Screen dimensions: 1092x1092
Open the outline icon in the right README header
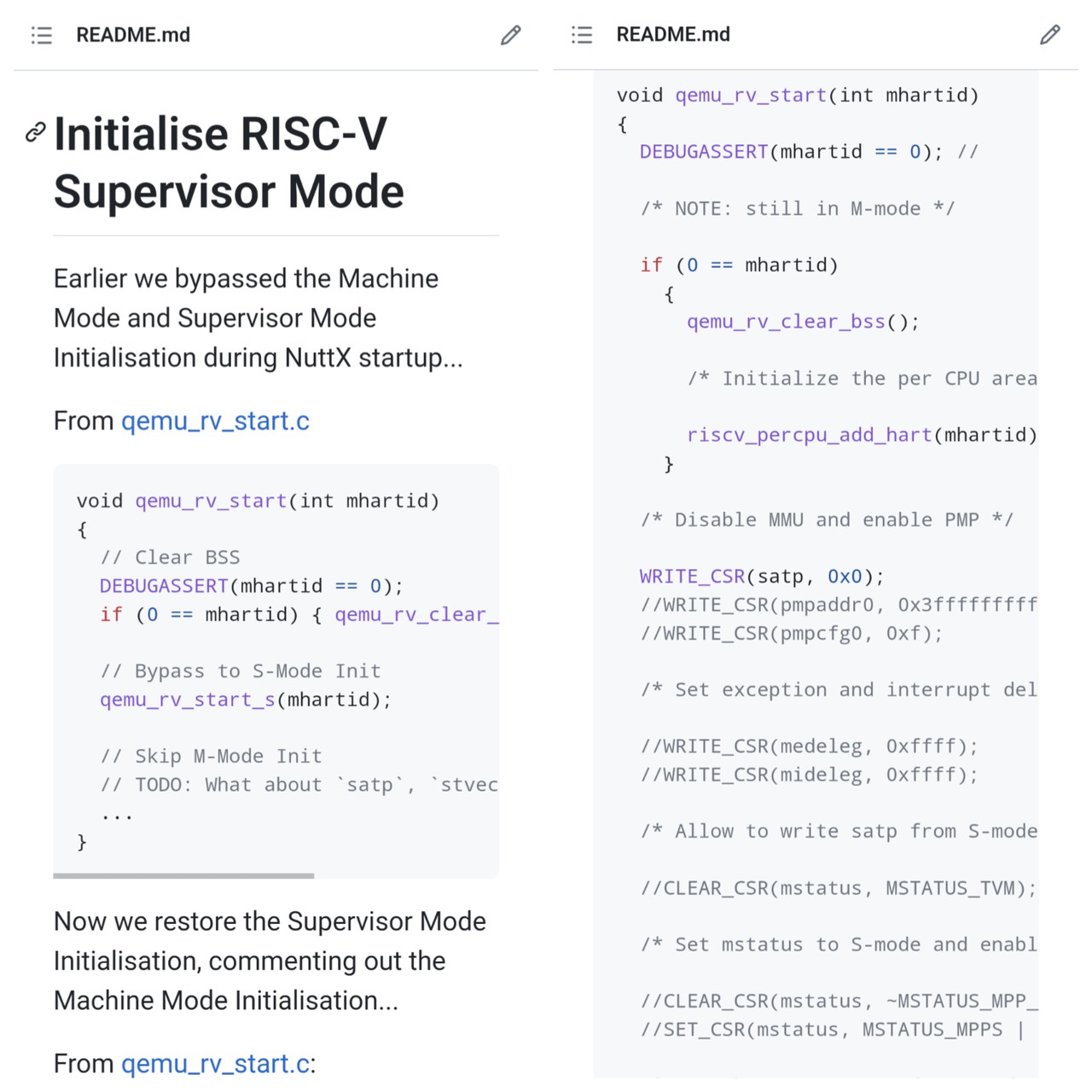[x=582, y=35]
